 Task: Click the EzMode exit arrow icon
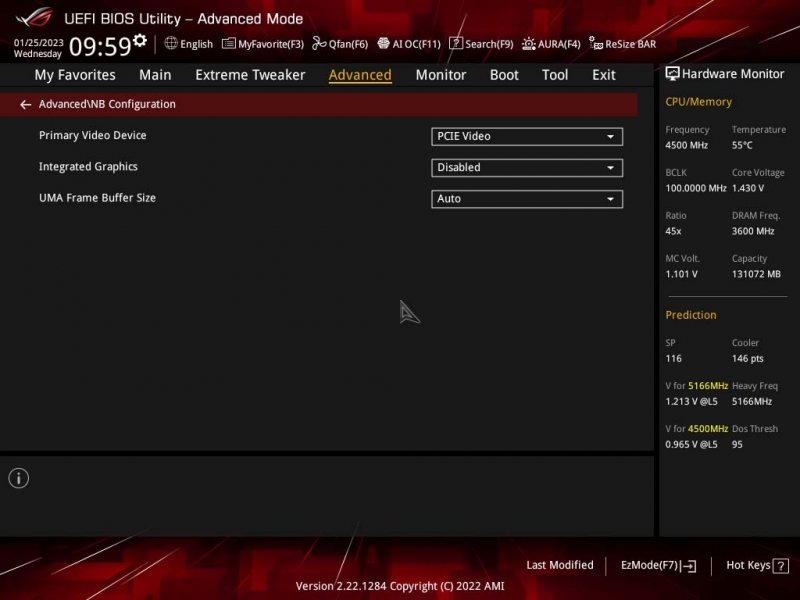(x=688, y=565)
